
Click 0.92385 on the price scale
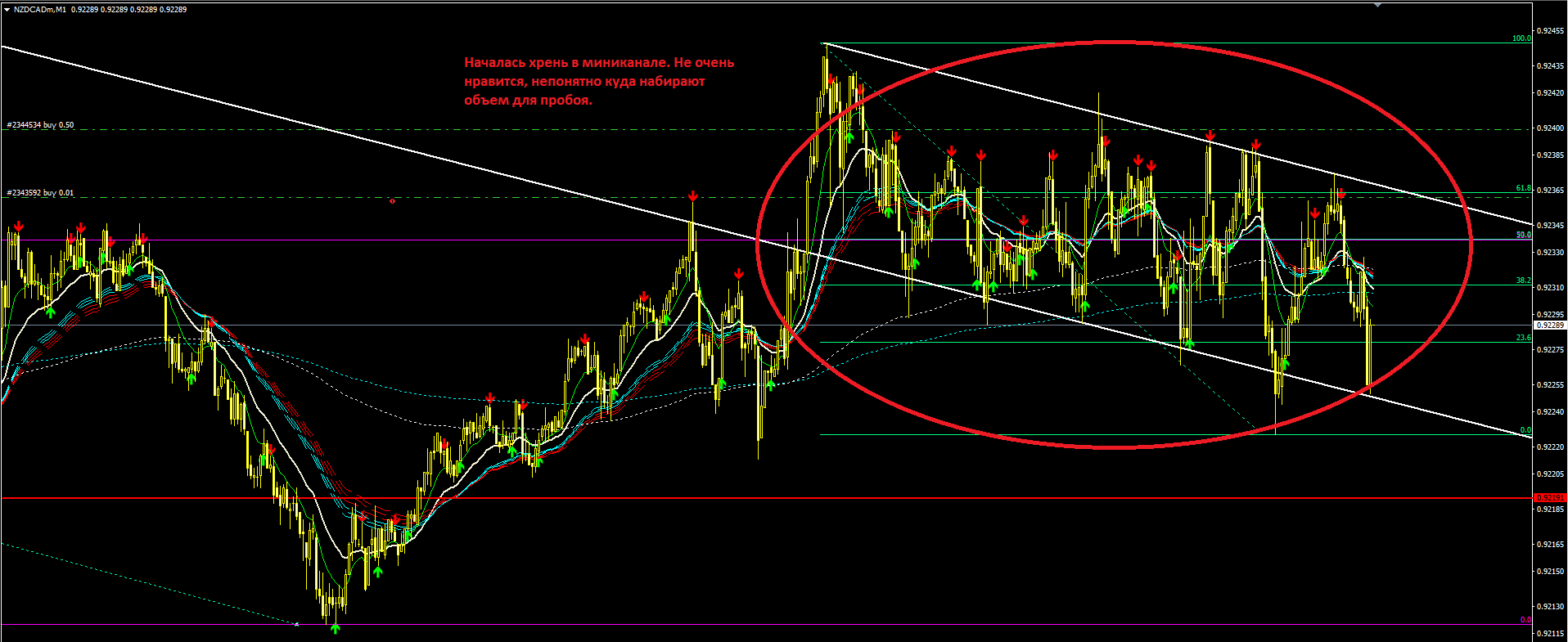(1551, 155)
